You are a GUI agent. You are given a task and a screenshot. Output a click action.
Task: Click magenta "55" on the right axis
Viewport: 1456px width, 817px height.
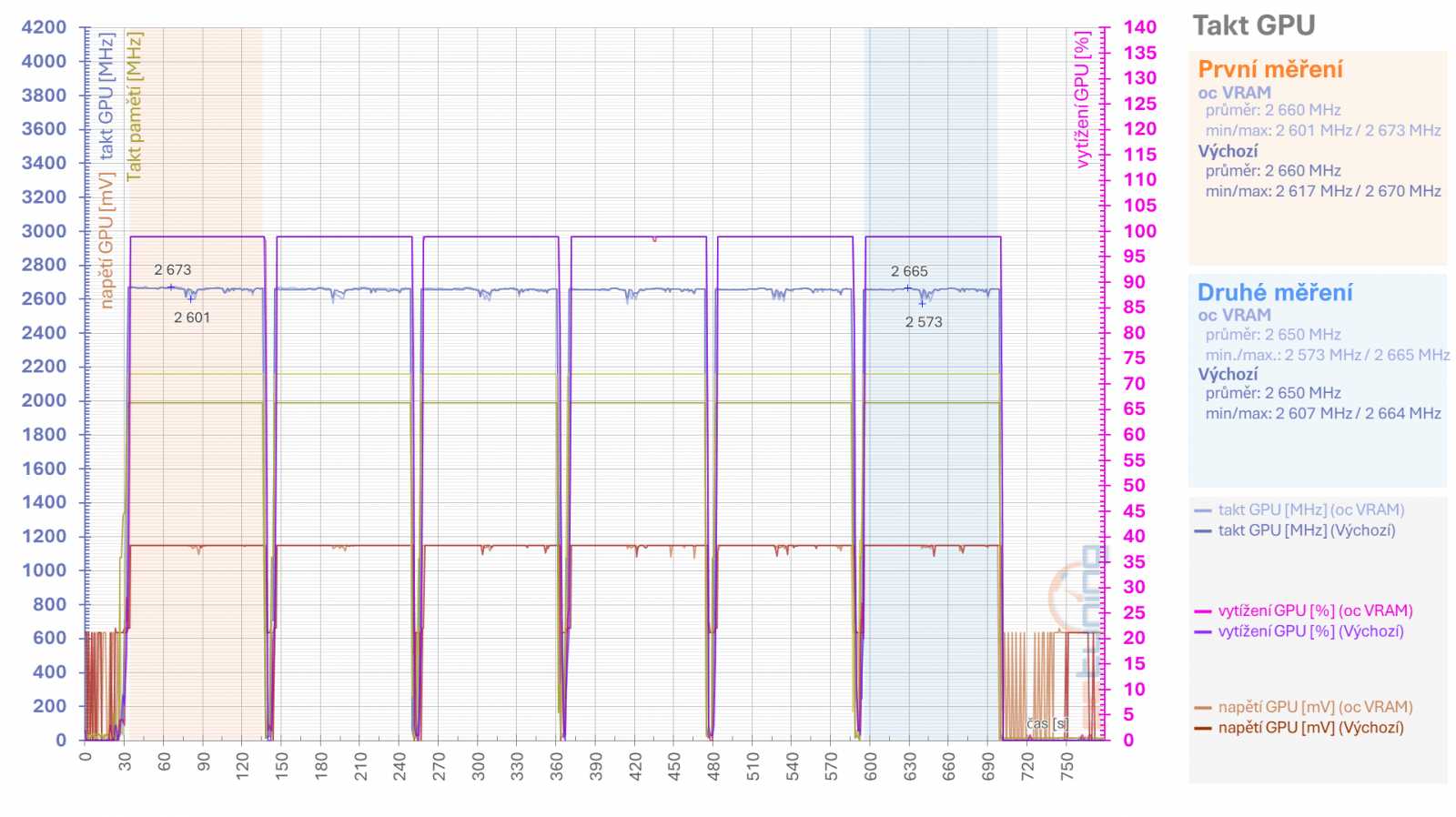[x=1134, y=460]
